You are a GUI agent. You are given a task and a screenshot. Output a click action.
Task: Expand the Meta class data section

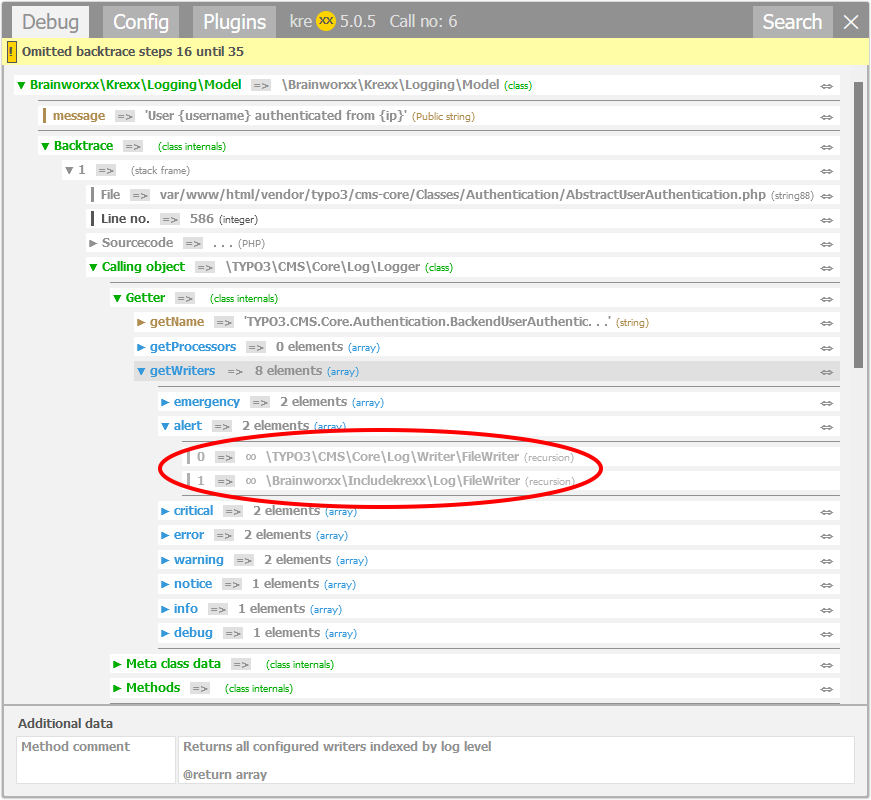tap(117, 664)
